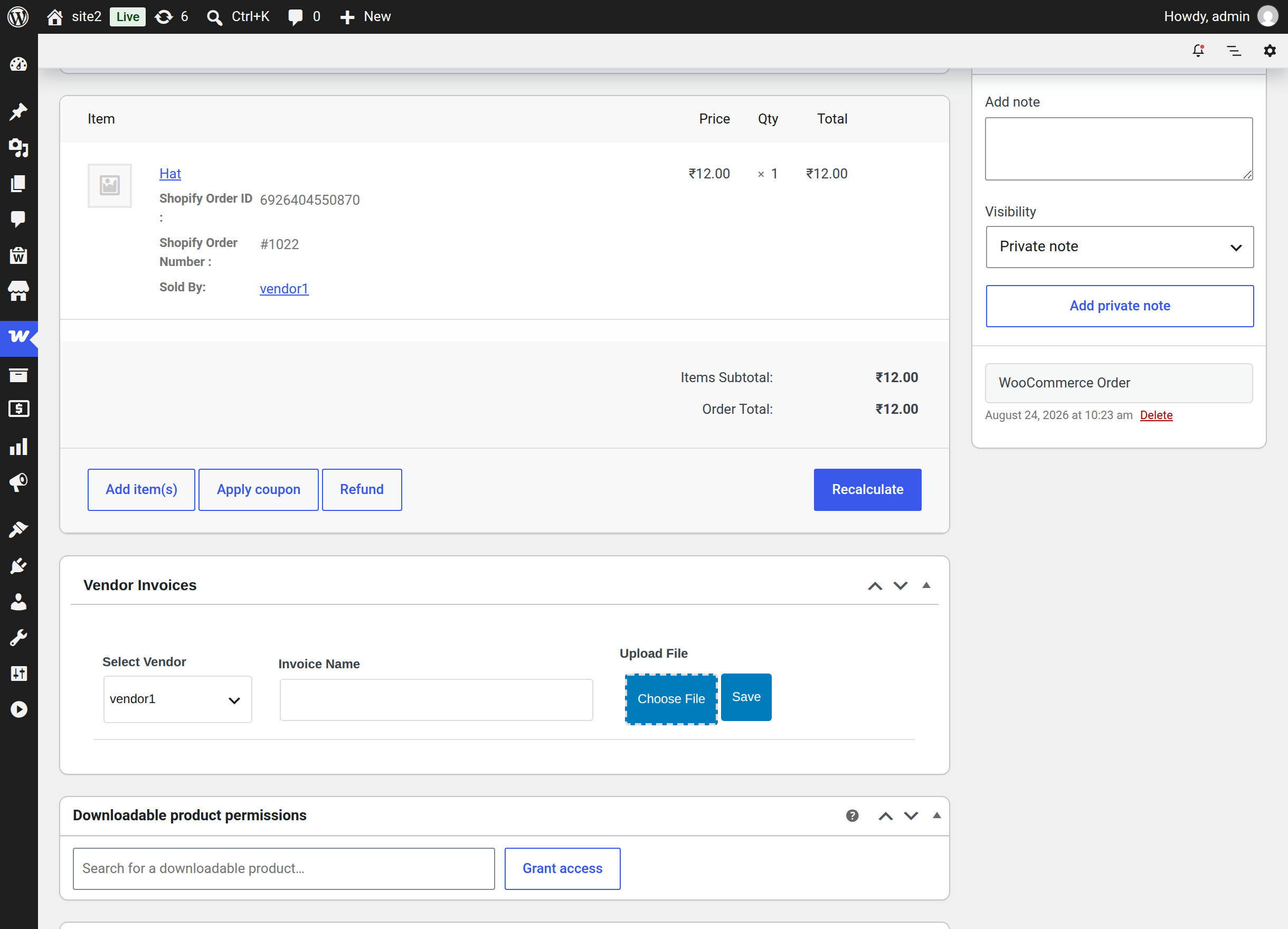Click the Recalculate button
The image size is (1288, 929).
pyautogui.click(x=867, y=489)
